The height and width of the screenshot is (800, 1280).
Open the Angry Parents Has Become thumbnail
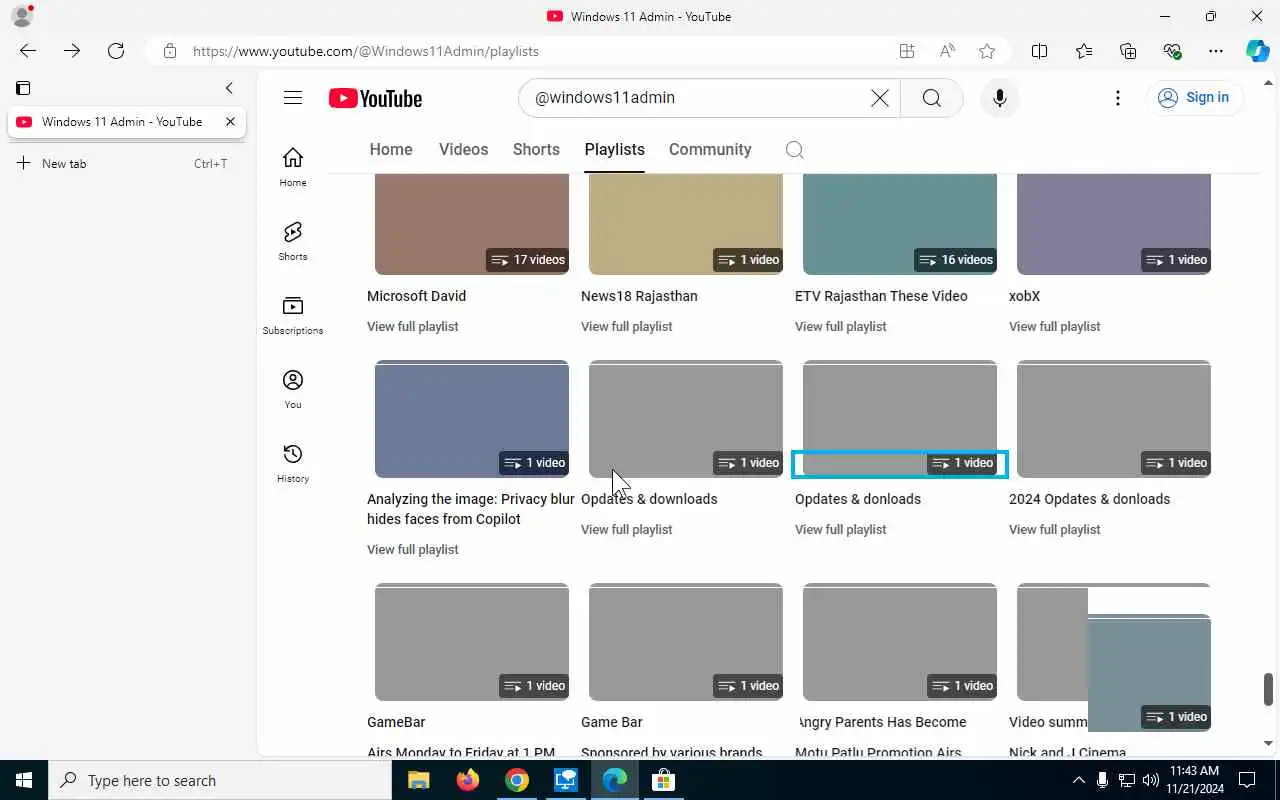(x=900, y=642)
